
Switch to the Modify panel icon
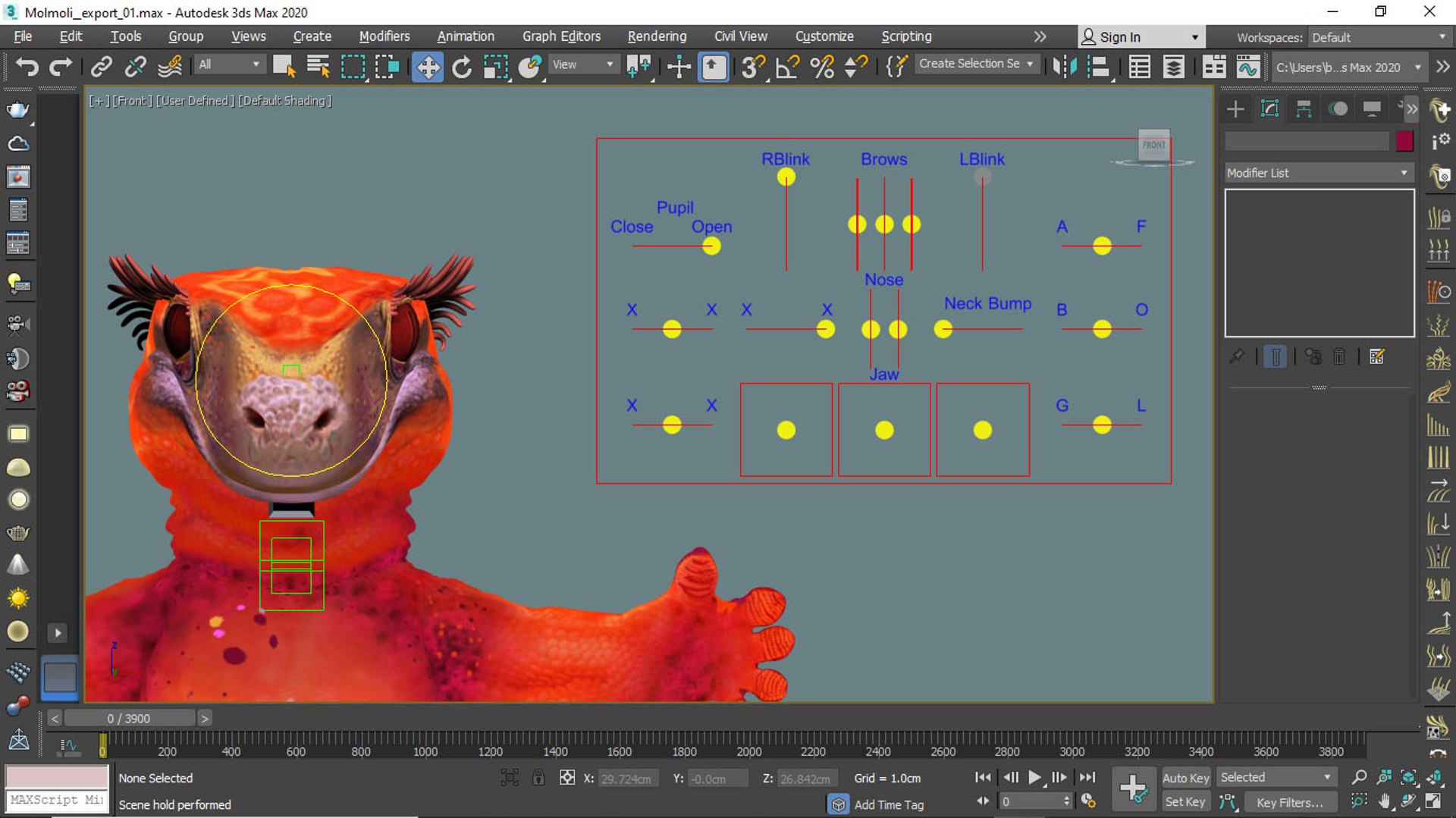click(1269, 109)
